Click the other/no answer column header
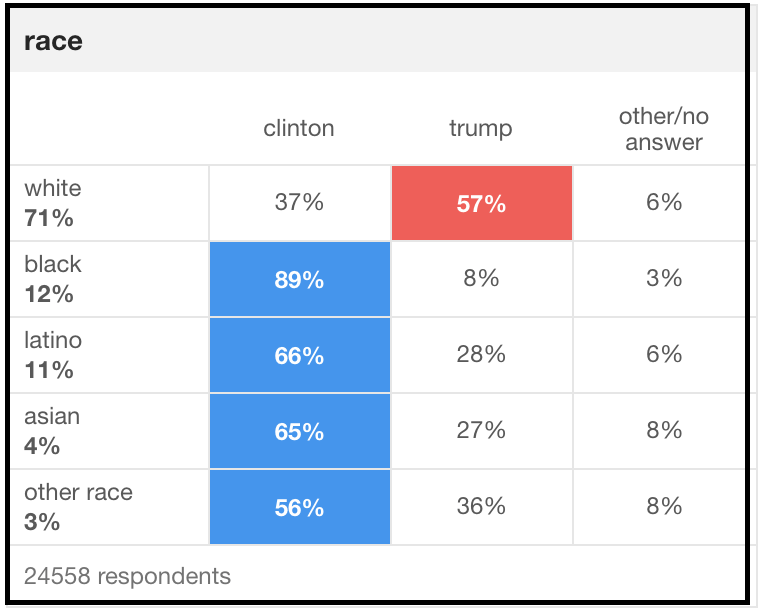 pyautogui.click(x=663, y=129)
